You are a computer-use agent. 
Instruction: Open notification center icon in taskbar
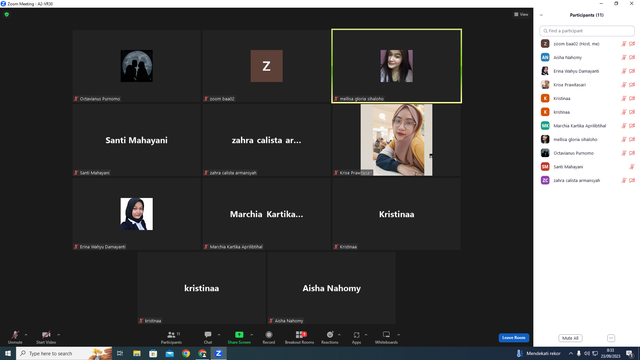630,353
